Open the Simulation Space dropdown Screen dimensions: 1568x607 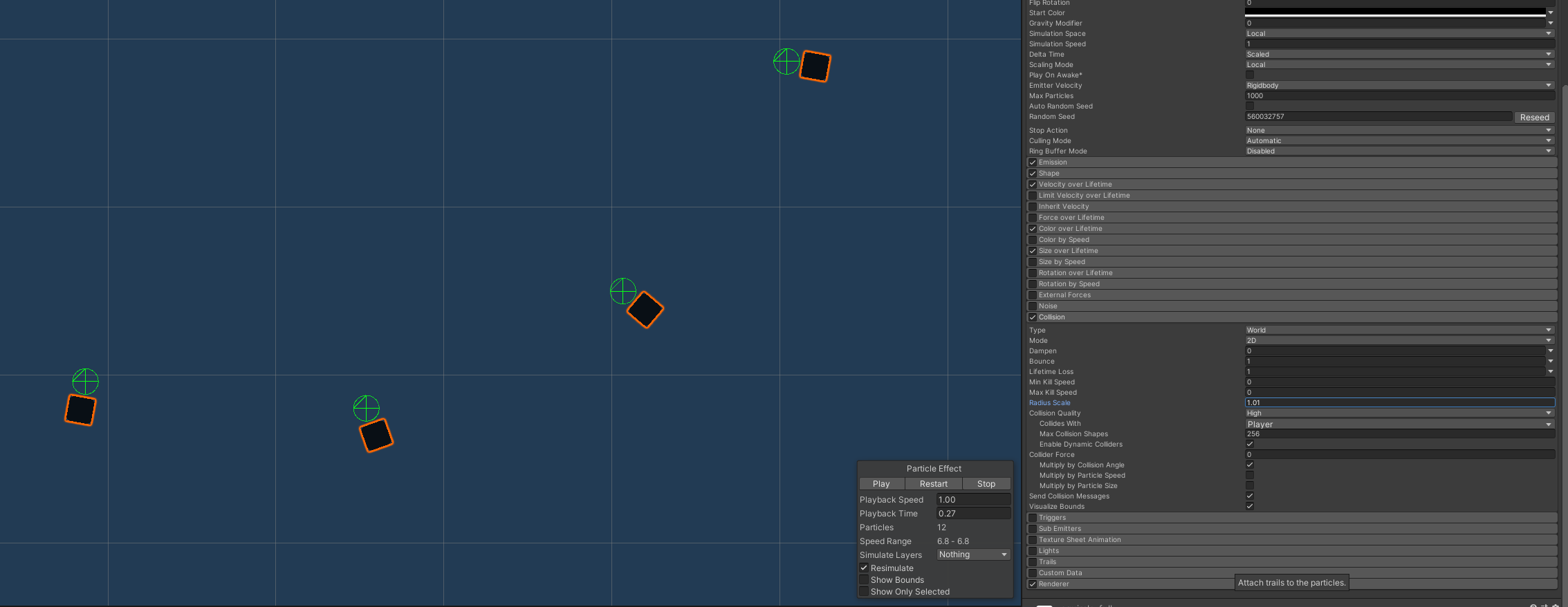1399,33
